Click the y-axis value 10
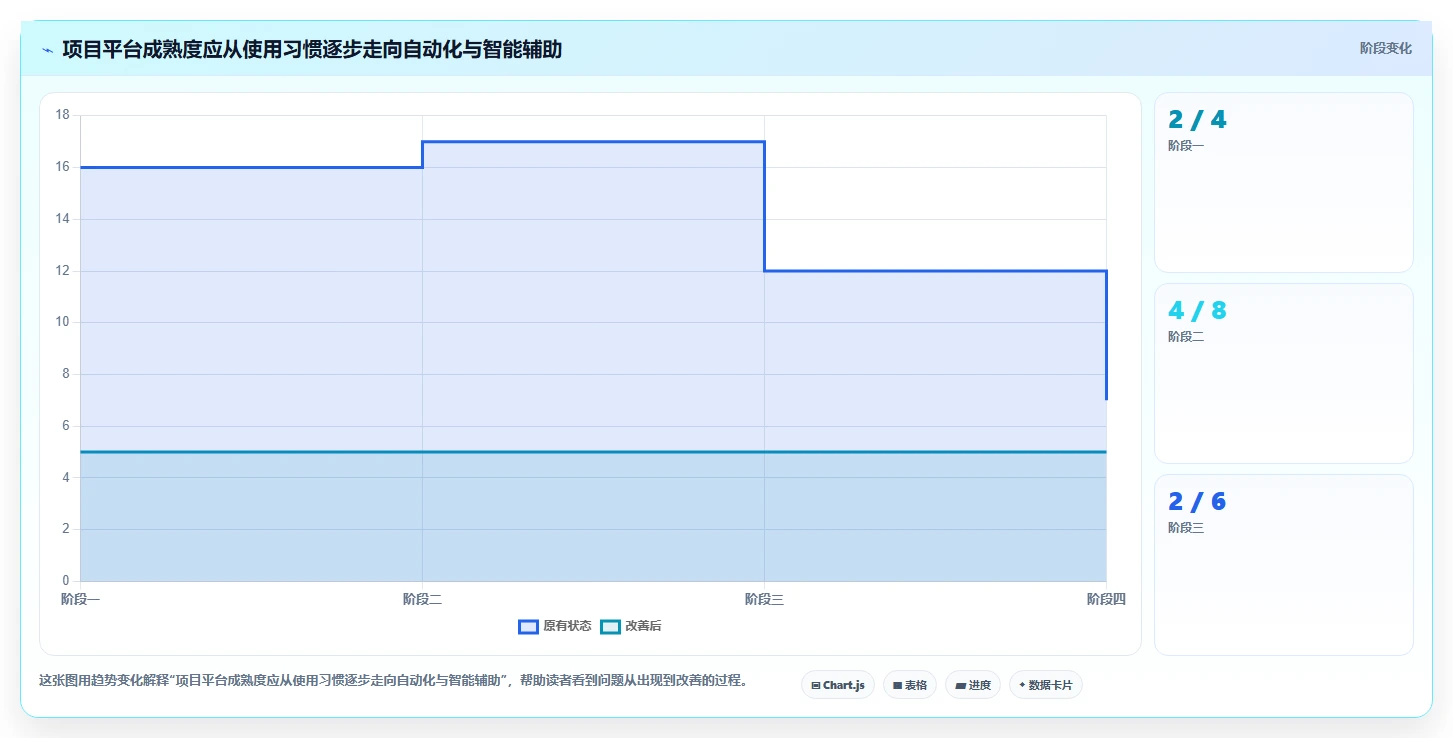This screenshot has width=1453, height=738. [x=63, y=322]
